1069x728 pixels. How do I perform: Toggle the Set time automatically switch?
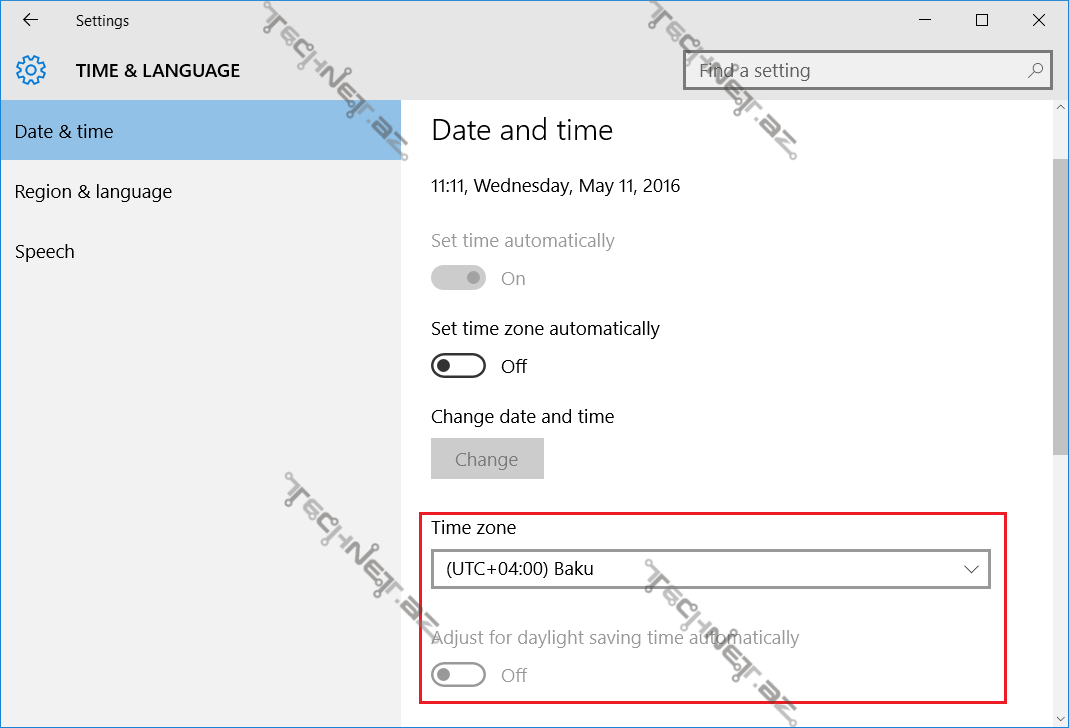[458, 278]
